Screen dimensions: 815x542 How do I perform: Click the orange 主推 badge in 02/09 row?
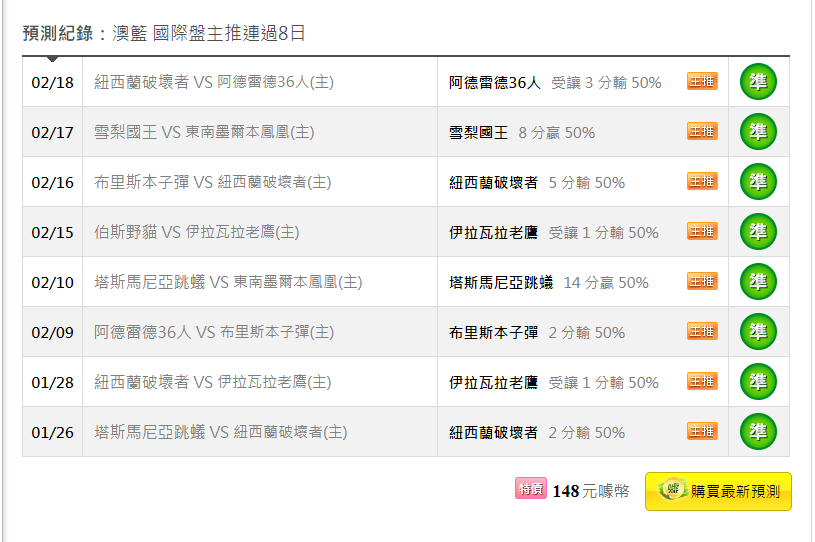702,331
